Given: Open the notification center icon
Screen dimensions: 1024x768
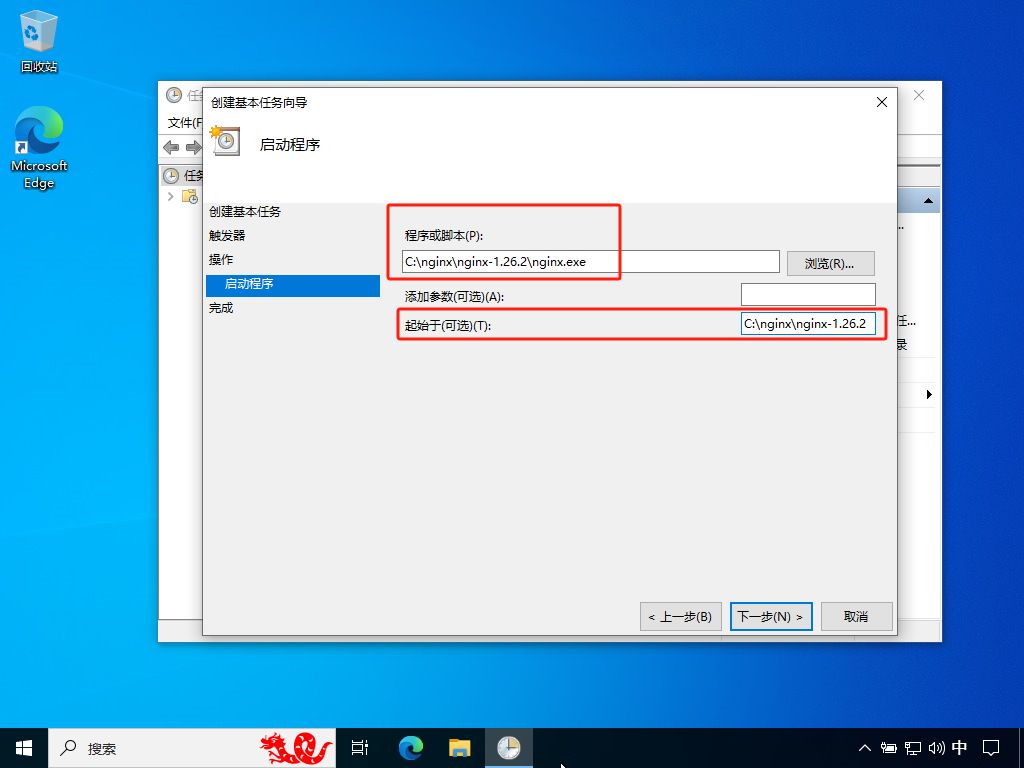Looking at the screenshot, I should pos(991,748).
